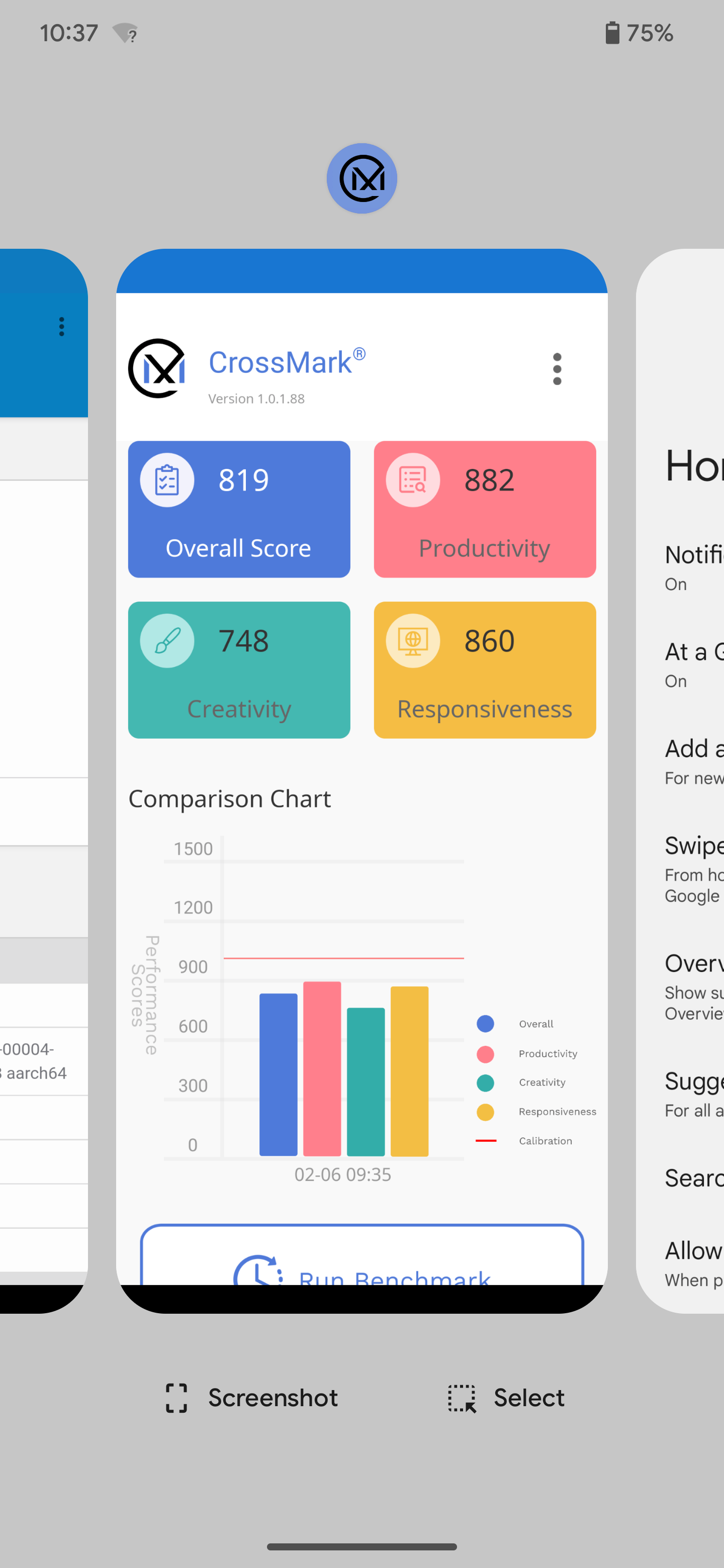Click the blue Overall legend dot
724x1568 pixels.
point(485,1024)
